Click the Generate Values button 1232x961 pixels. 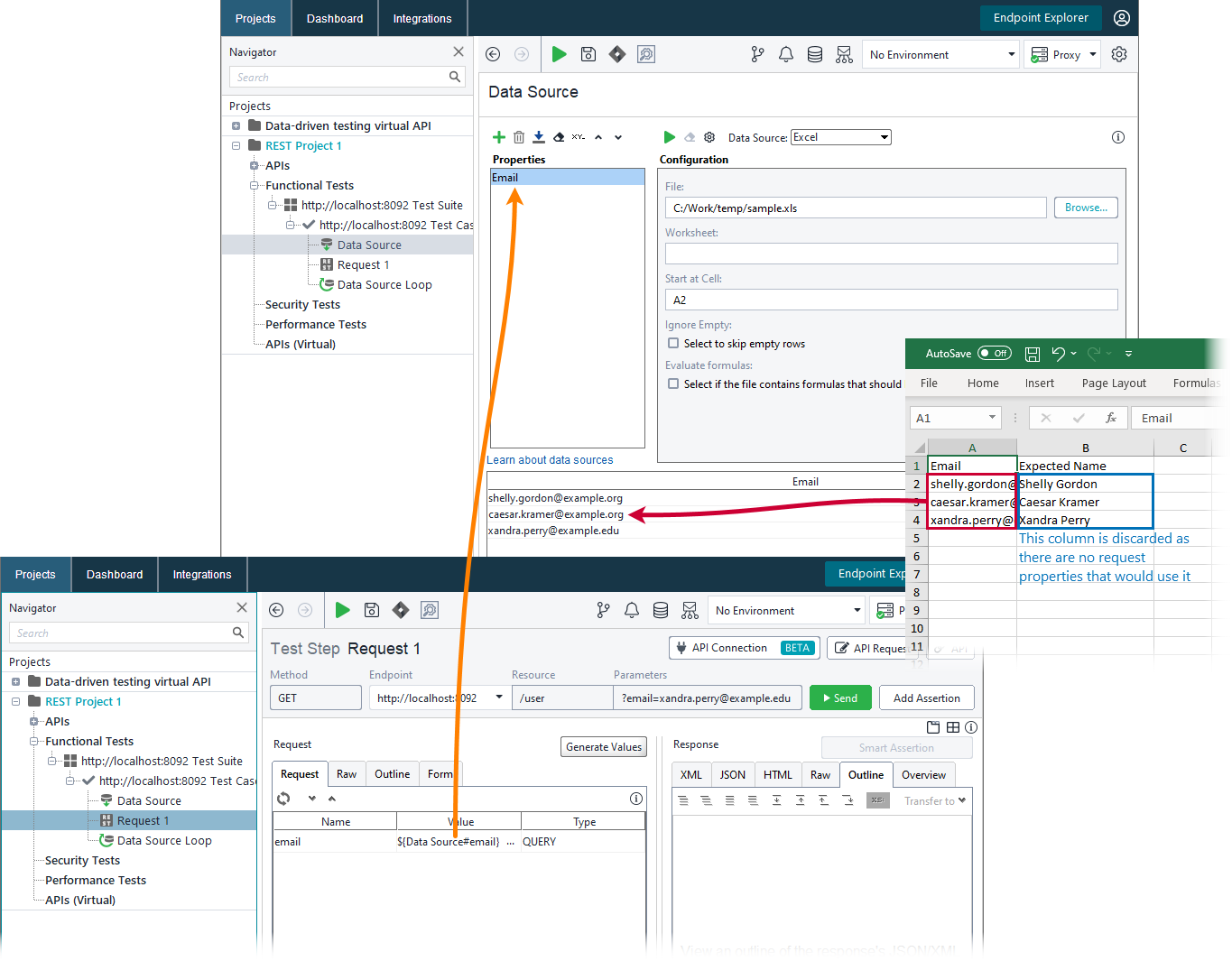tap(603, 746)
